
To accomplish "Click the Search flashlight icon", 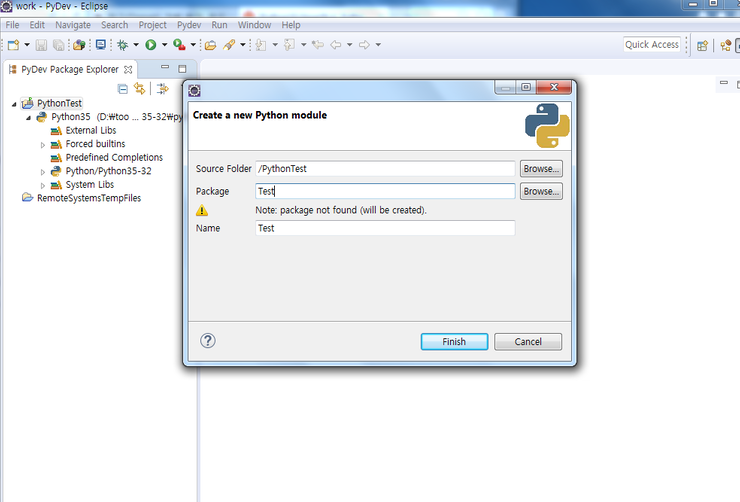I will [x=229, y=45].
